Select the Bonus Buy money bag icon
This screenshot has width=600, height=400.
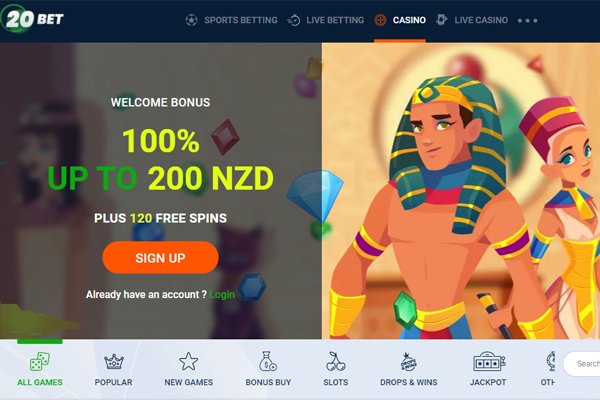(268, 361)
